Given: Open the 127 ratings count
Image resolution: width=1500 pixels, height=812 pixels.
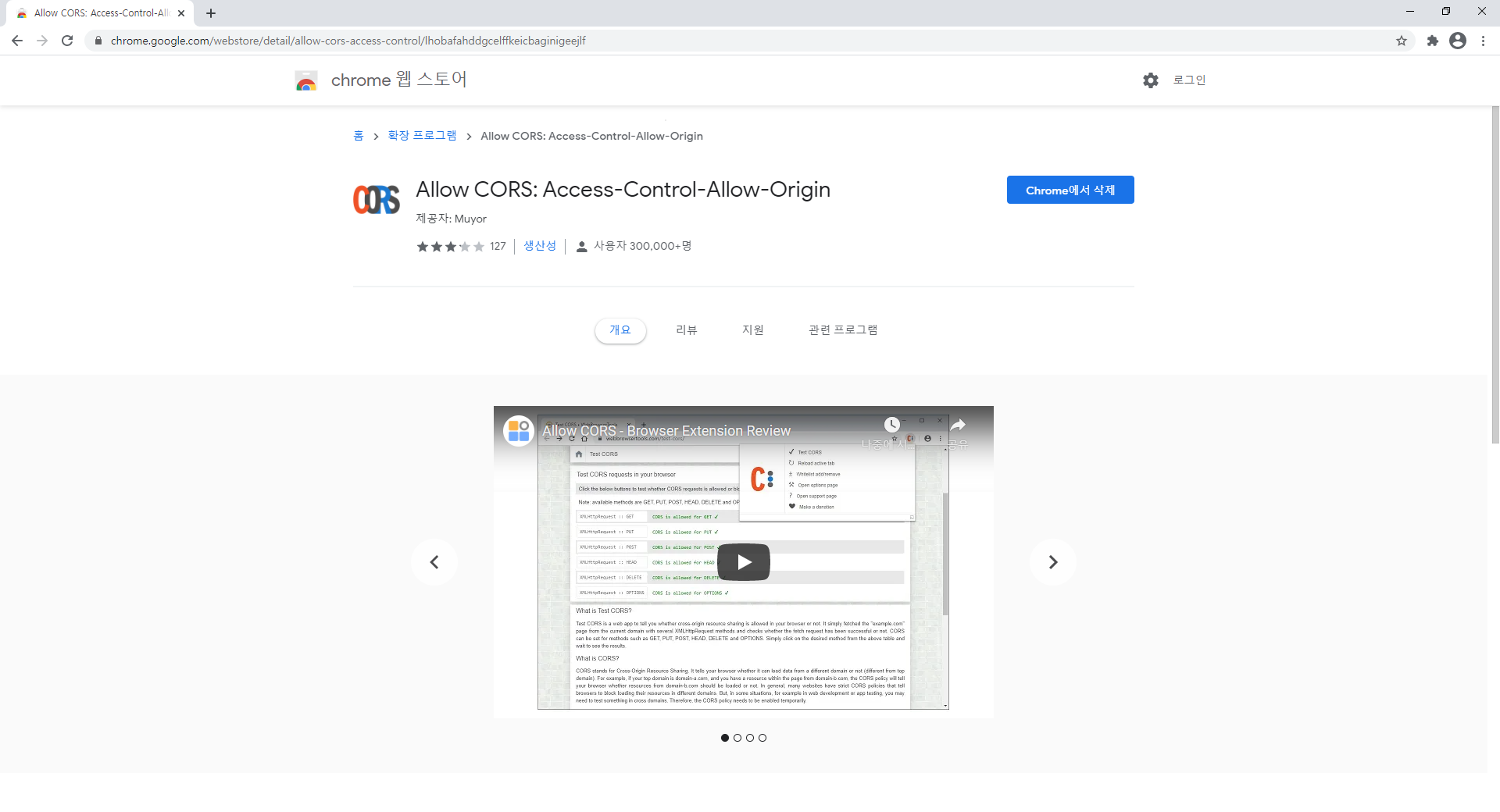Looking at the screenshot, I should click(498, 246).
